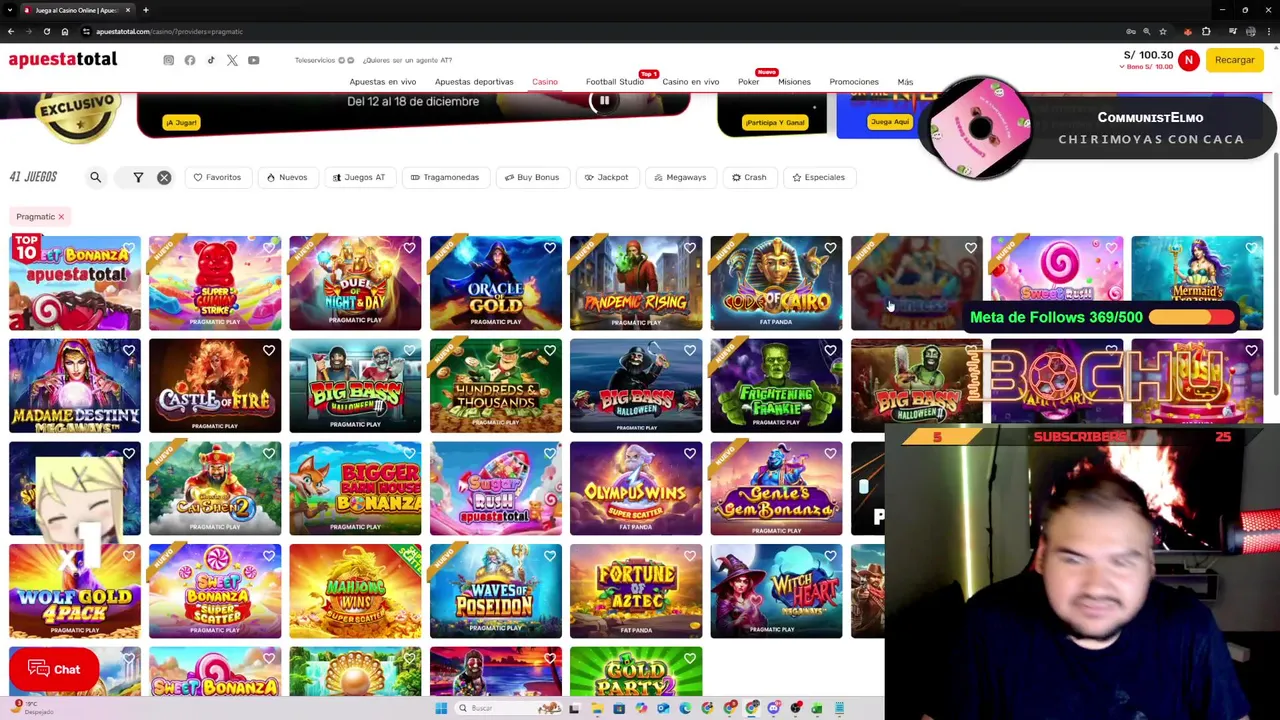Open Apuestas en vivo menu
Screen dimensions: 1280x720
tap(382, 82)
